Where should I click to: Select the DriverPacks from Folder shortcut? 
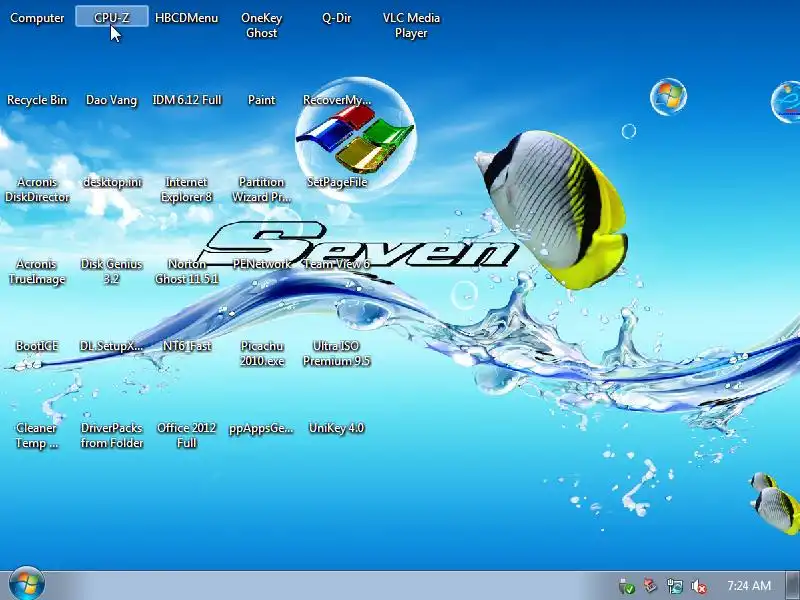(x=112, y=436)
